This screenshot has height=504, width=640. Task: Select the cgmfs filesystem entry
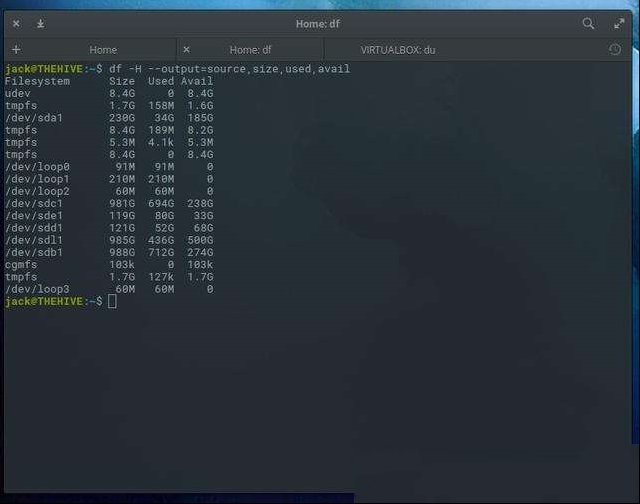pyautogui.click(x=21, y=265)
